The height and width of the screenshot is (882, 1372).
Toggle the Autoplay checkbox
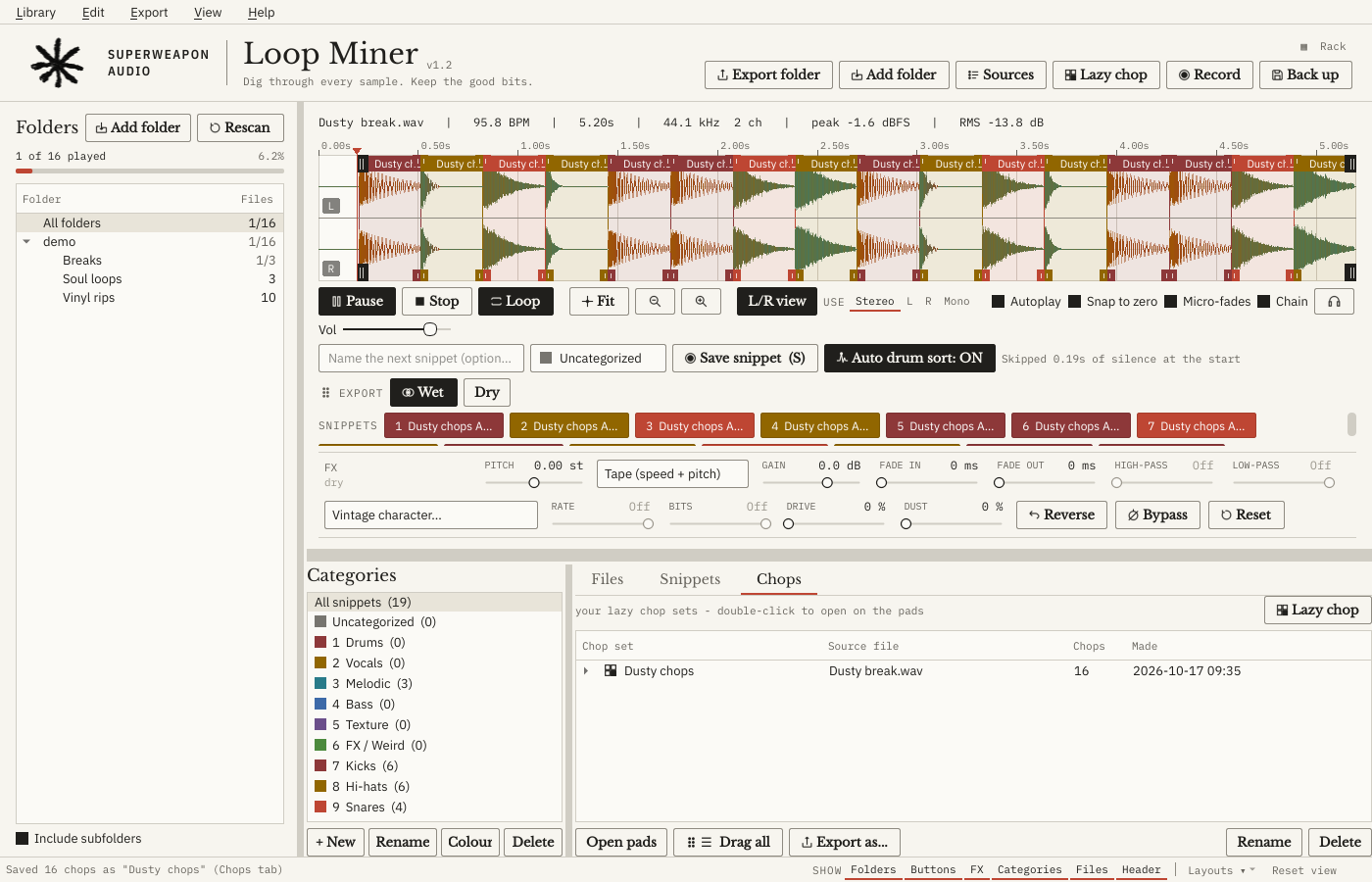tap(998, 302)
